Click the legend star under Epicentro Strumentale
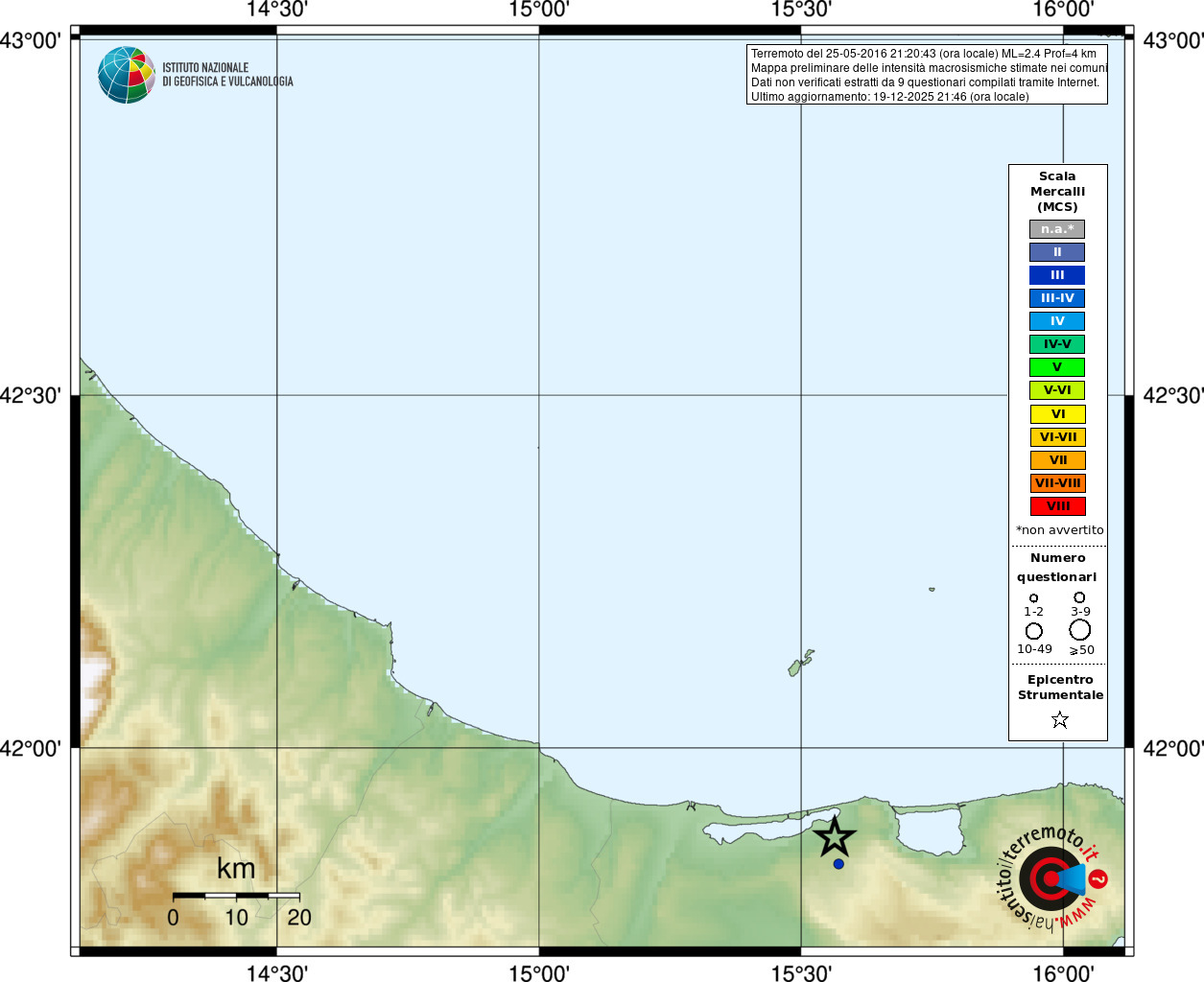The height and width of the screenshot is (982, 1204). click(1059, 719)
